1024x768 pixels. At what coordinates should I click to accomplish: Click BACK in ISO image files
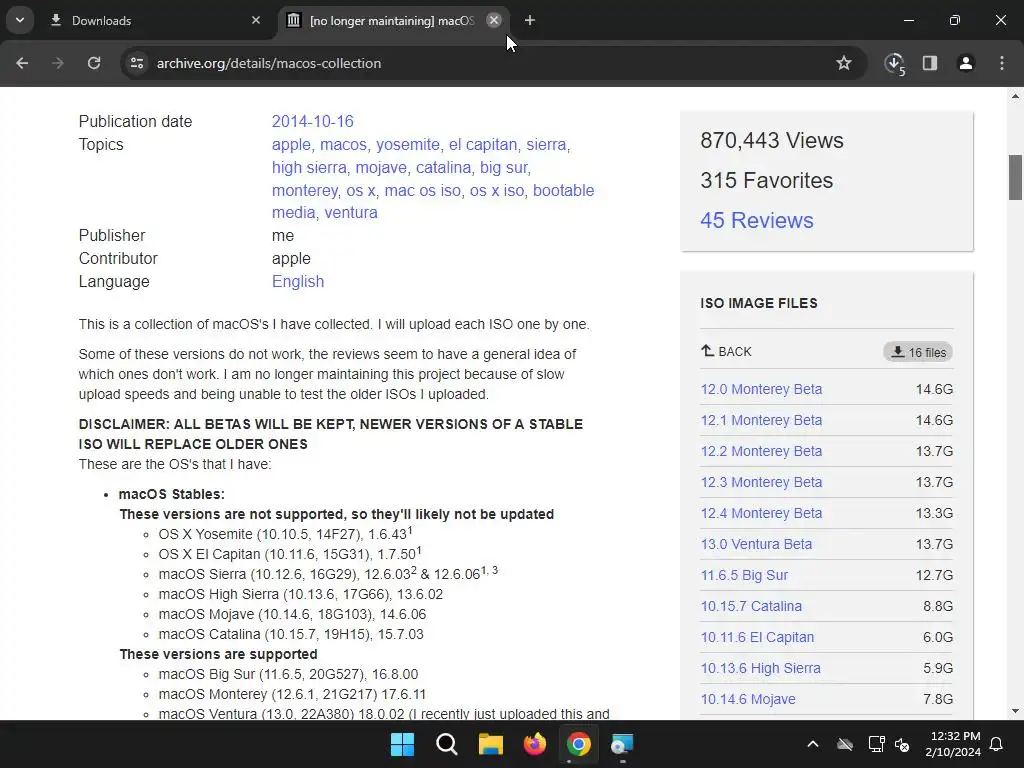(x=726, y=351)
